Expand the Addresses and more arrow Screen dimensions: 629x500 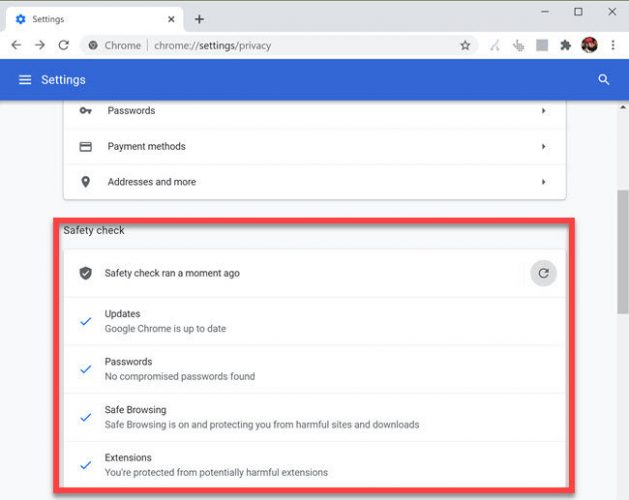click(543, 182)
